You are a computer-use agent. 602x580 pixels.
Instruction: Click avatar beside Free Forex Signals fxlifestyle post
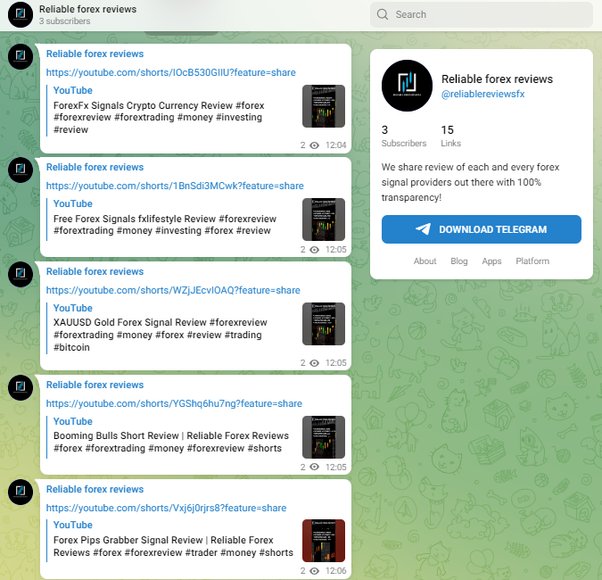click(20, 170)
